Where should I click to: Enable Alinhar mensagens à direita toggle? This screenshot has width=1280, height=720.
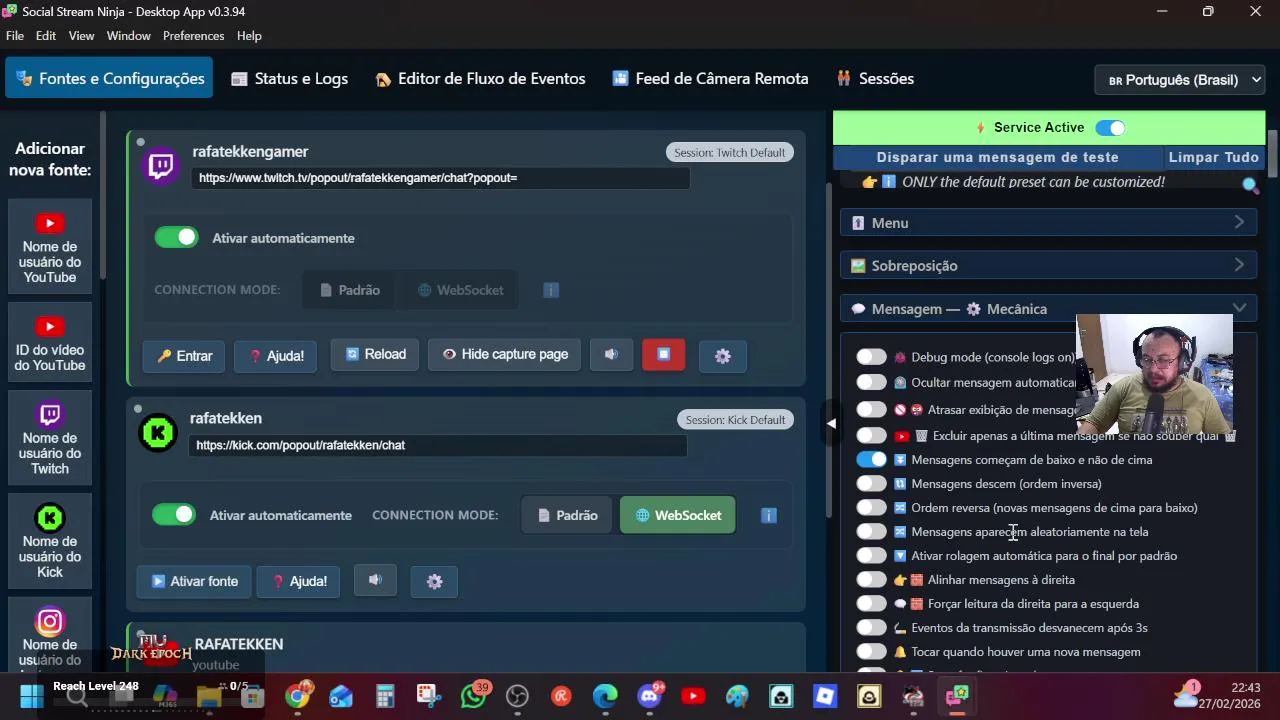coord(871,580)
